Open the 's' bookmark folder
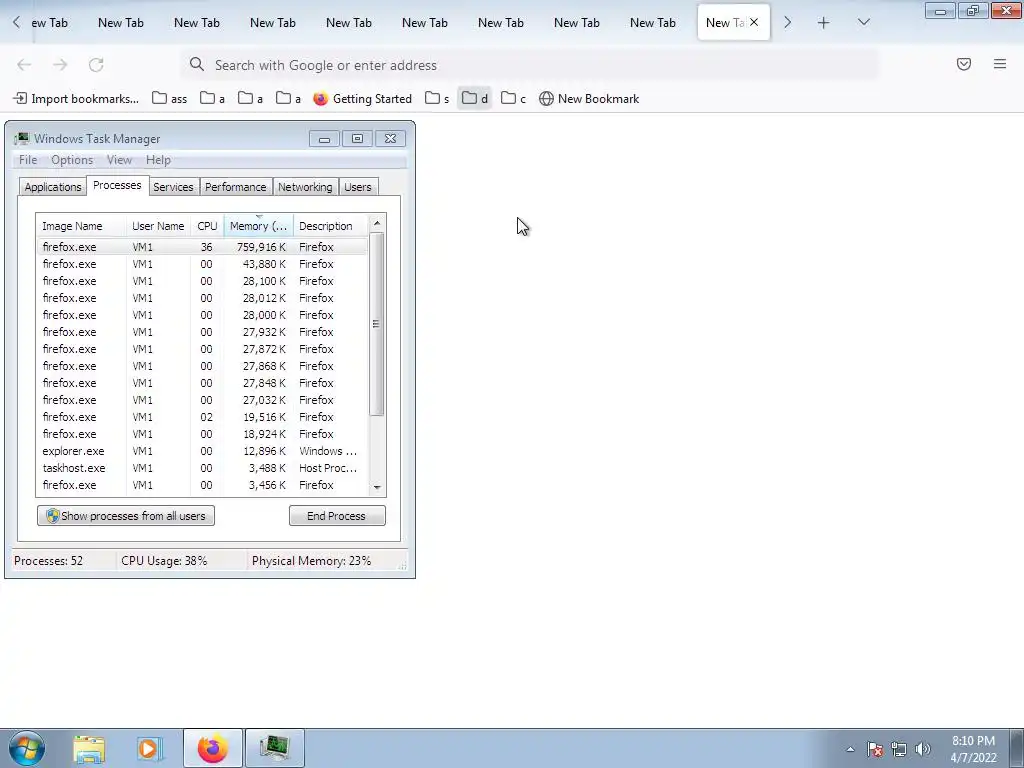This screenshot has height=768, width=1024. 437,99
